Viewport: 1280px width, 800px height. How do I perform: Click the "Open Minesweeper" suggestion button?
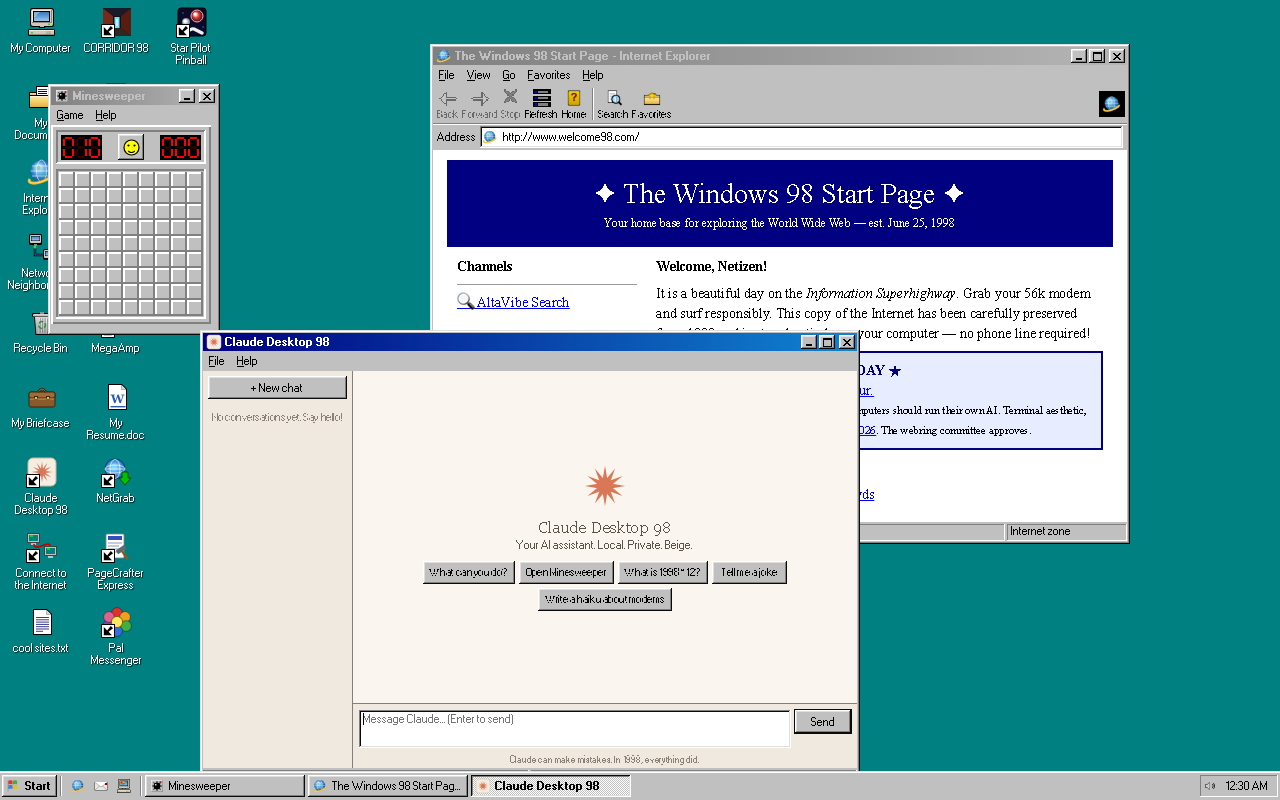[566, 573]
